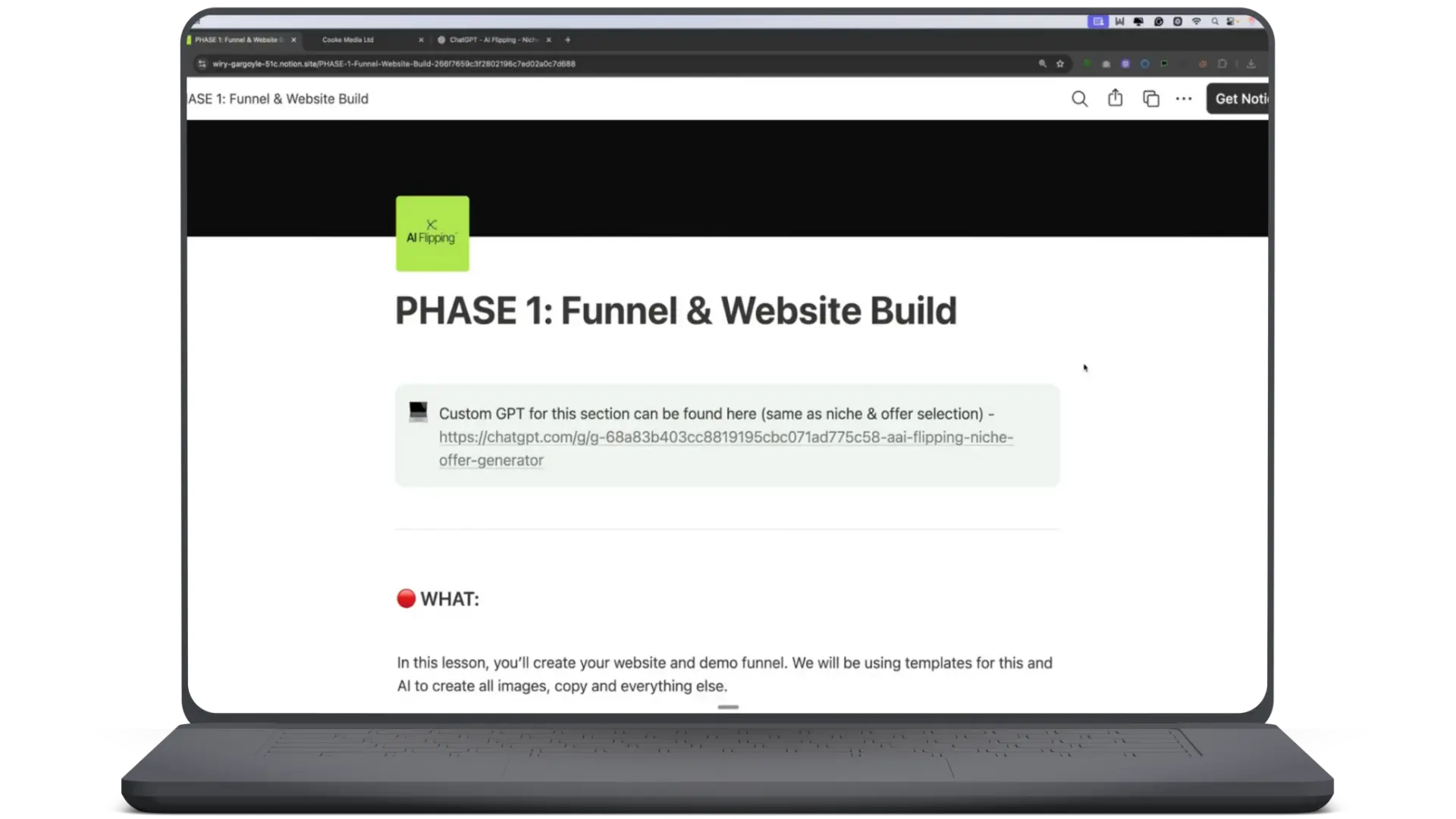Open the browser downloads icon
The height and width of the screenshot is (819, 1456).
tap(1251, 64)
